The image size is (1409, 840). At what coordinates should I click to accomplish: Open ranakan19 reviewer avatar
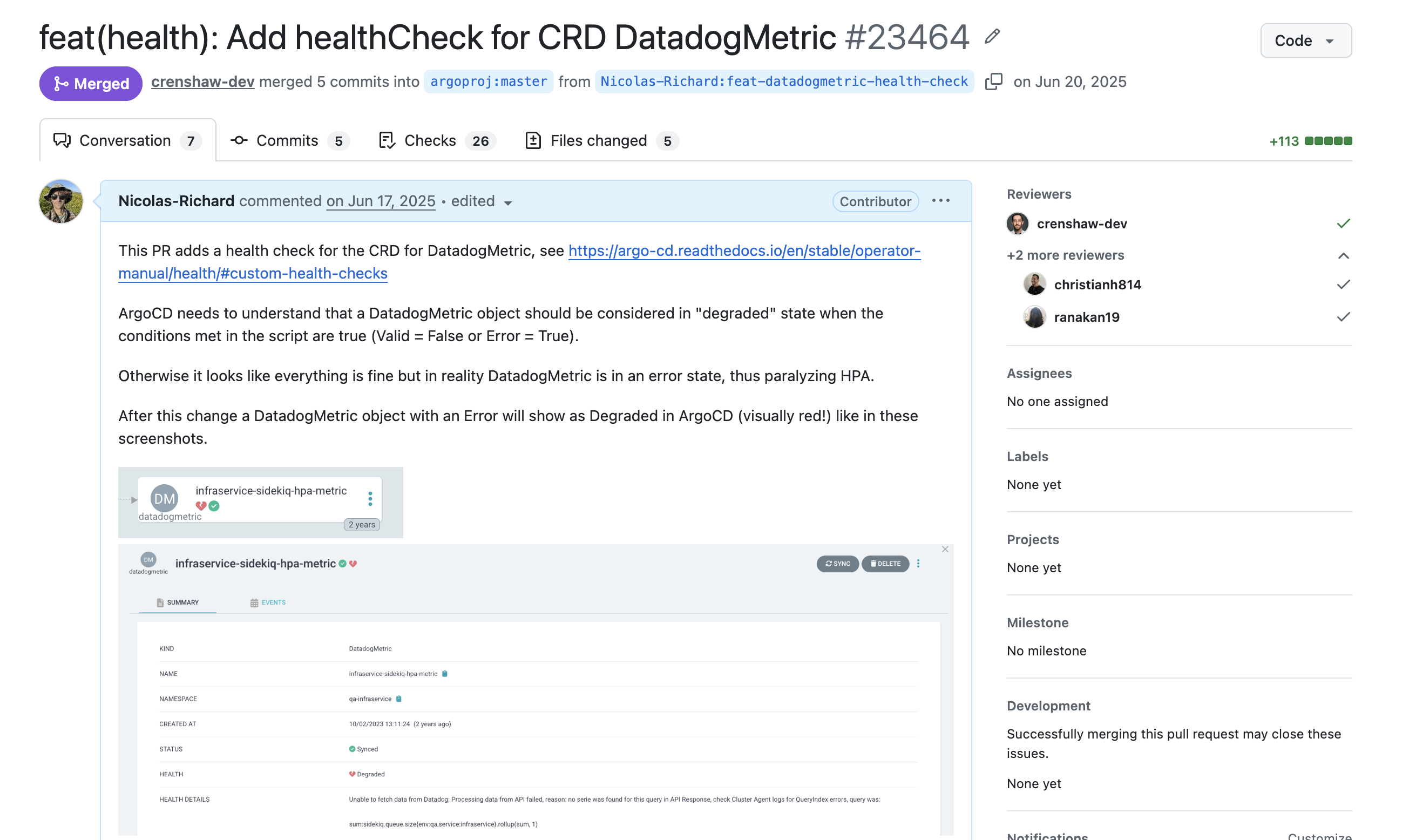pyautogui.click(x=1034, y=317)
